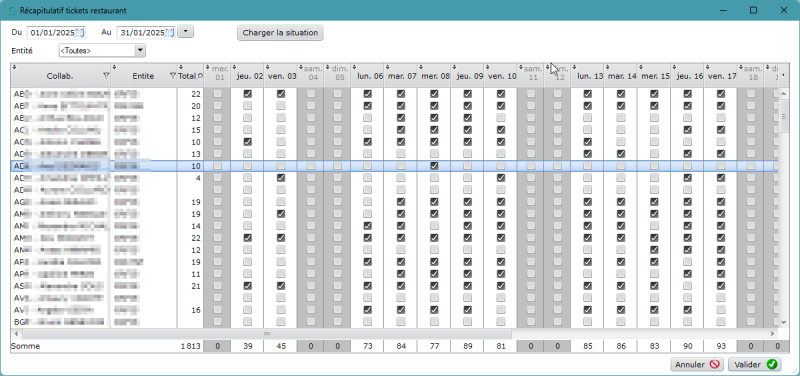
Task: Click the horizontal scrollbar thumb
Action: (x=266, y=334)
